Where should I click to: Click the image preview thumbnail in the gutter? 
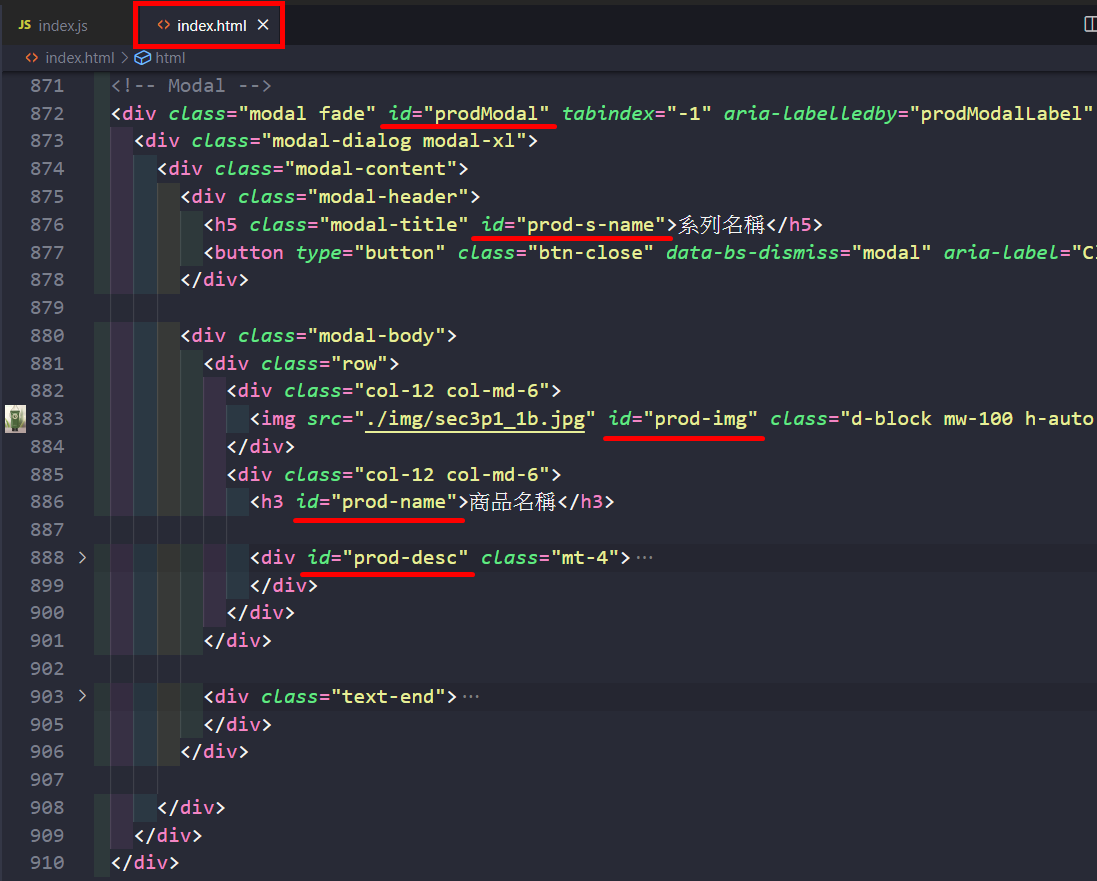coord(15,418)
